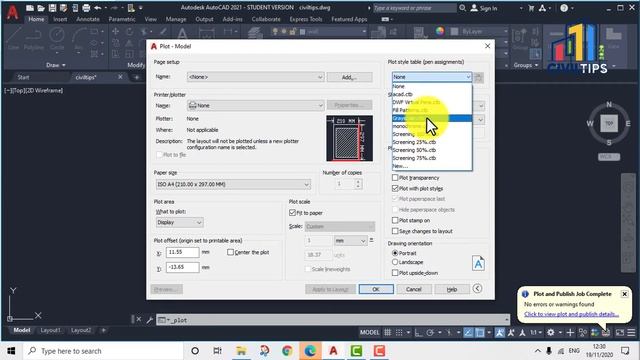This screenshot has width=640, height=360.
Task: Enable Center the plot checkbox
Action: point(230,252)
